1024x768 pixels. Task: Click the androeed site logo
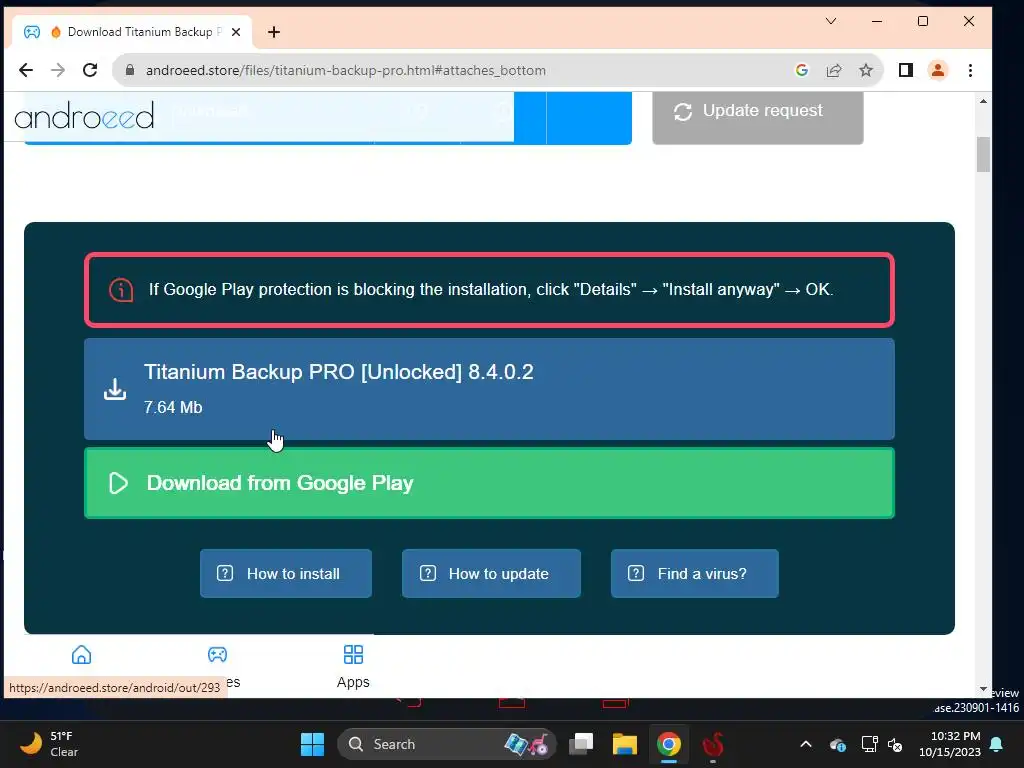coord(84,116)
